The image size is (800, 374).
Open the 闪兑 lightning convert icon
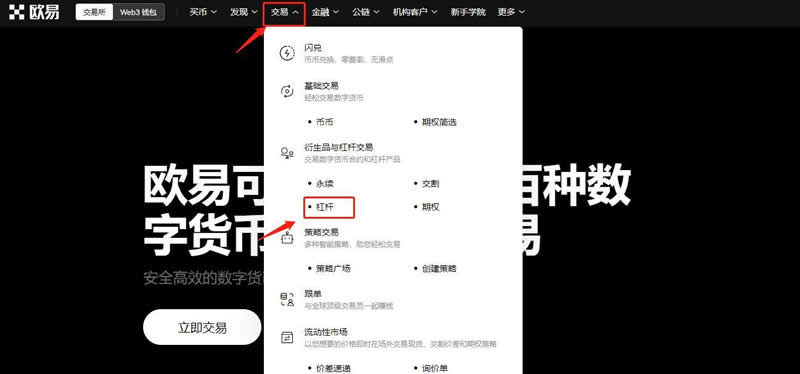[287, 53]
